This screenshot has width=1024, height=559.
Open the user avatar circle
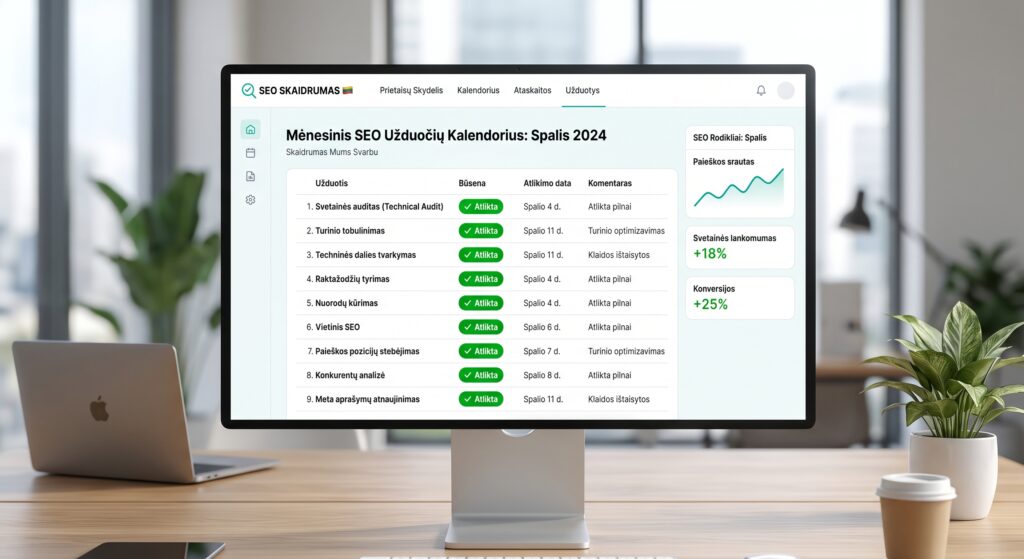click(786, 90)
